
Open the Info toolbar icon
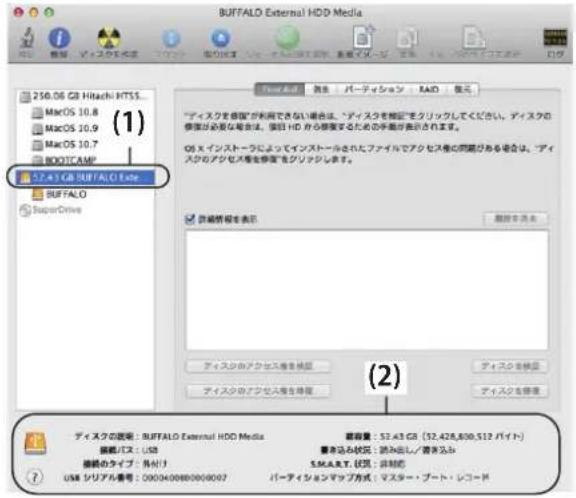(59, 37)
